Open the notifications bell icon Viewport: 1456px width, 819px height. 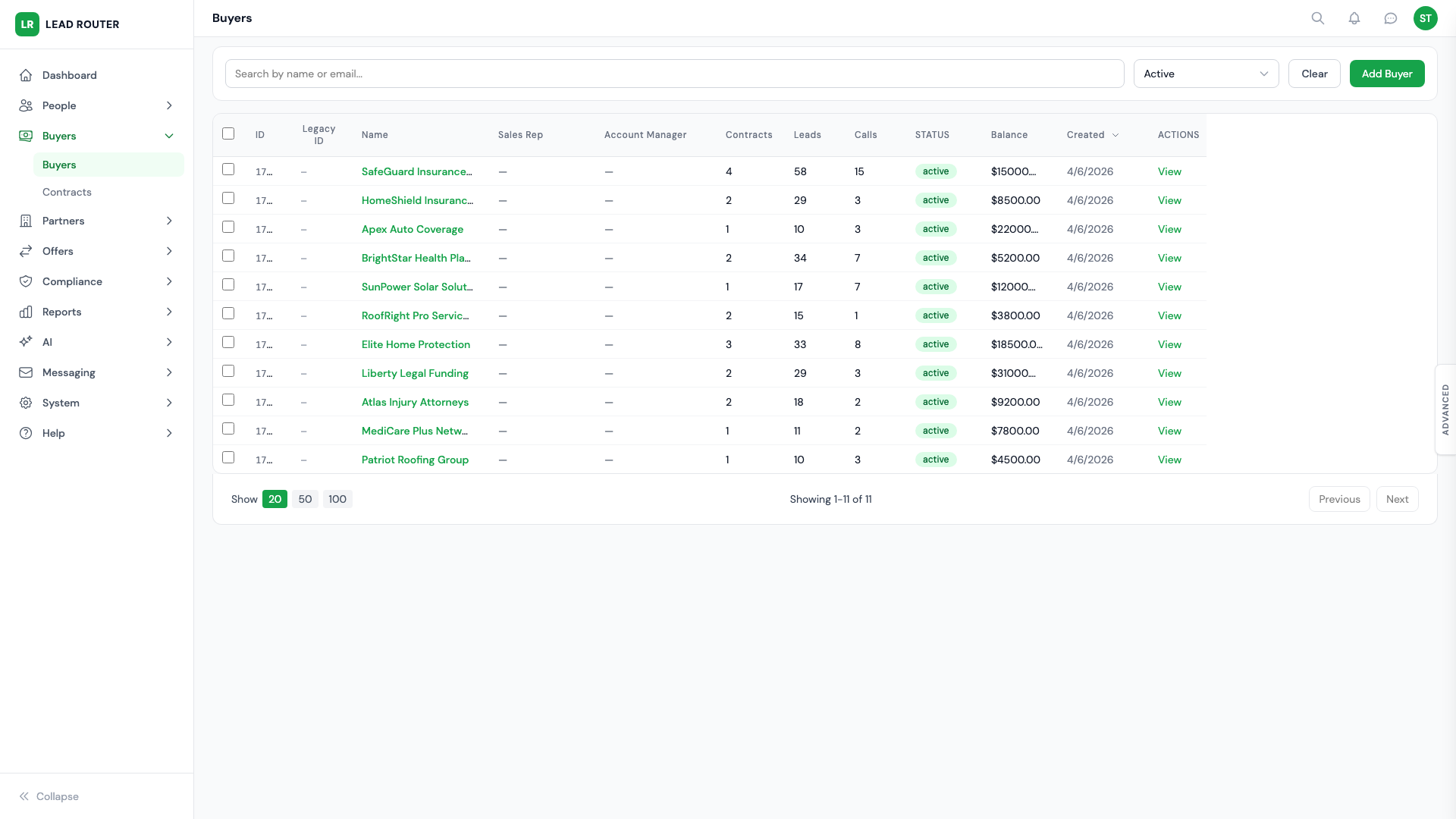tap(1354, 18)
